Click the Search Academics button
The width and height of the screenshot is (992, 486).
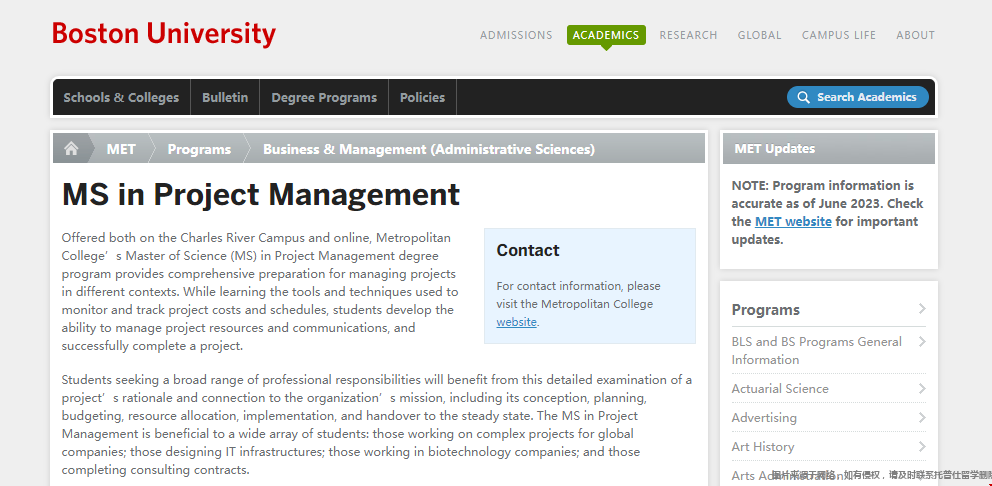(858, 97)
